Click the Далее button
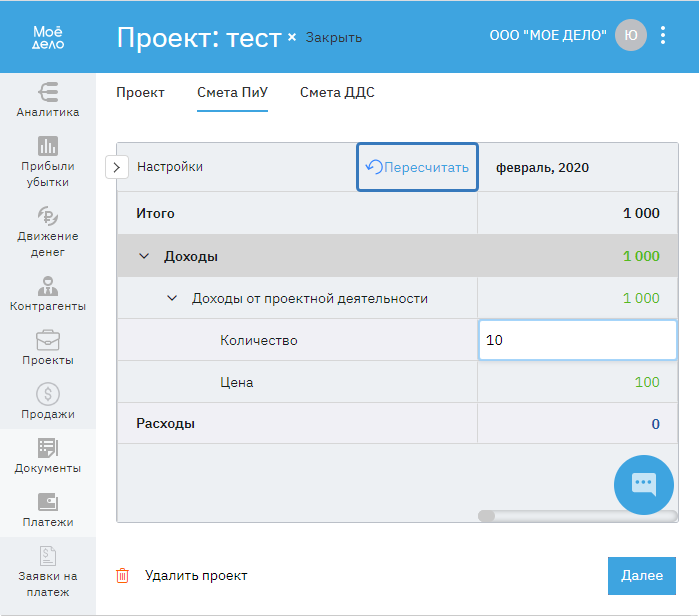This screenshot has width=699, height=616. coord(641,575)
